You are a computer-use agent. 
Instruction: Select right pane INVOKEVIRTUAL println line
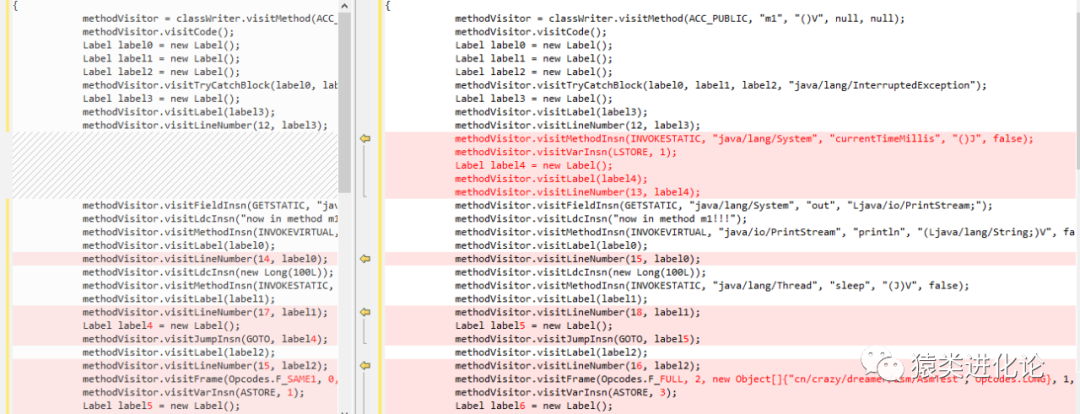(x=765, y=232)
